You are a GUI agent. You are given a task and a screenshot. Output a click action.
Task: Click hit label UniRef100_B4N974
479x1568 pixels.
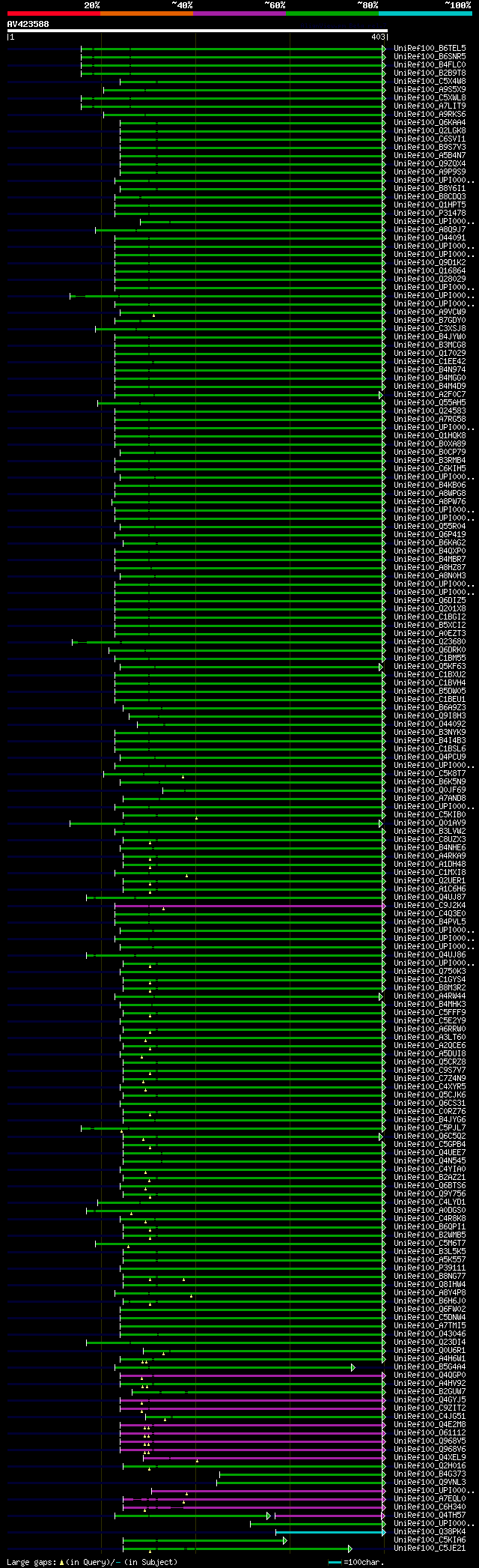coord(430,369)
